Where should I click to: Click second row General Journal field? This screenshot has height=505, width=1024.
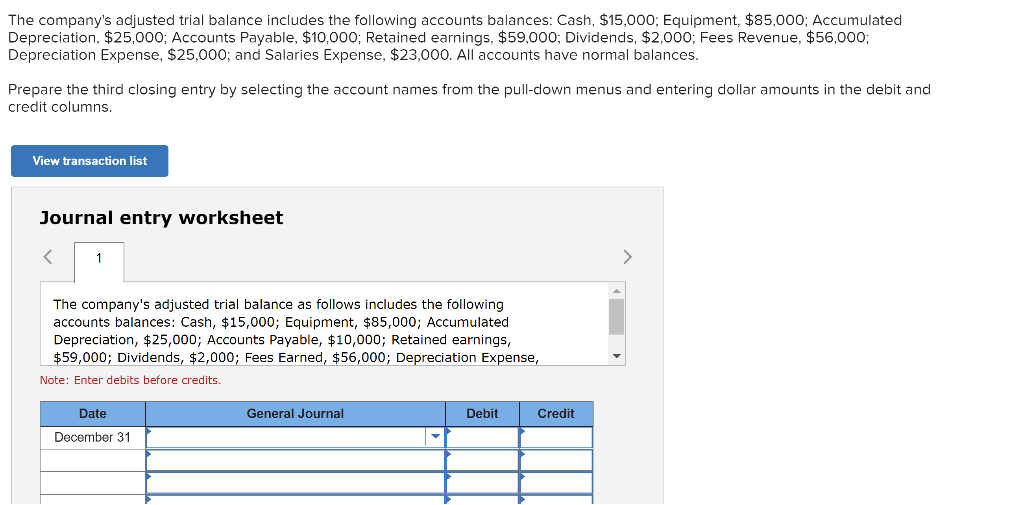[295, 460]
